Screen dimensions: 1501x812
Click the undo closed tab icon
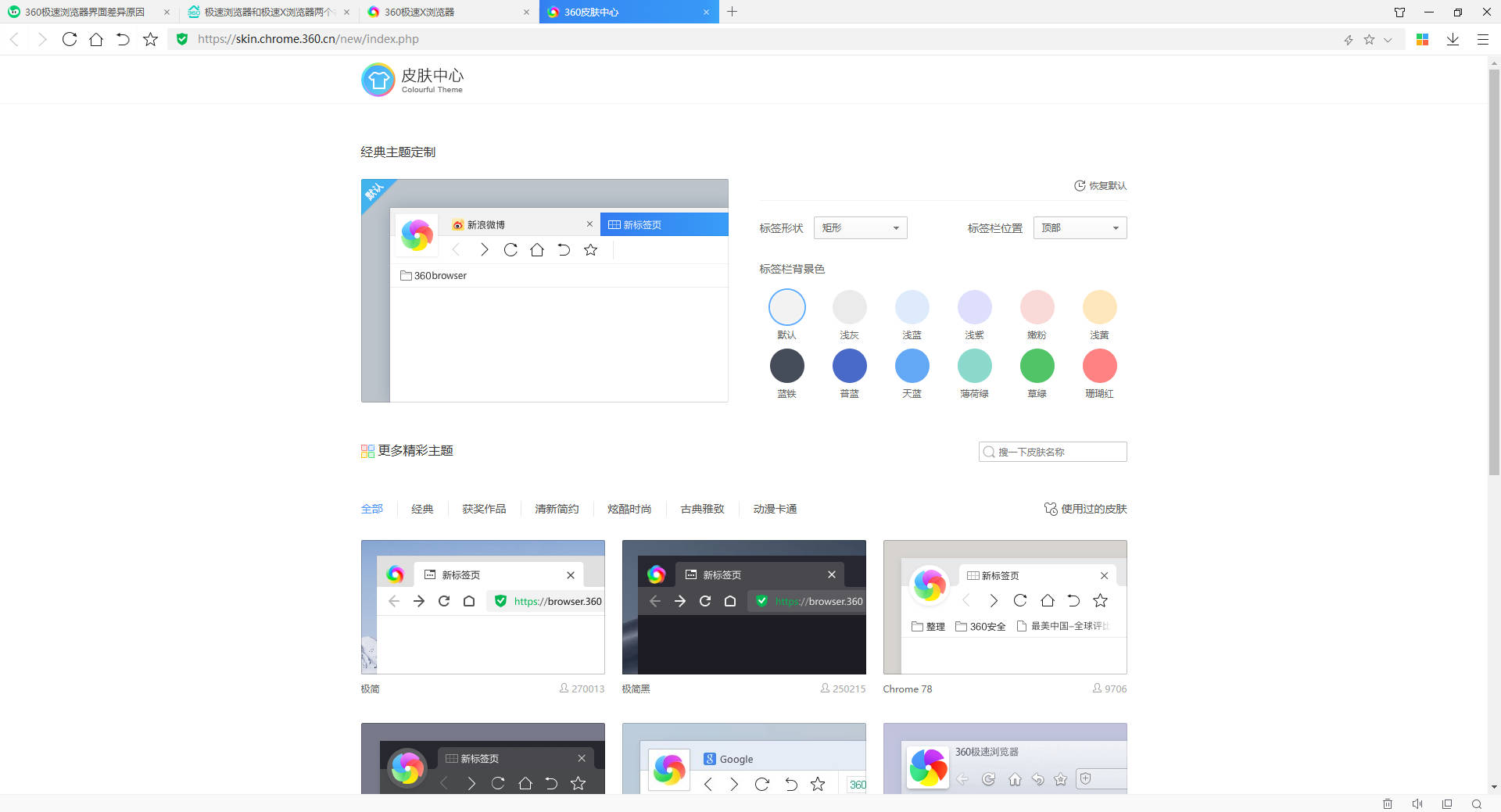pyautogui.click(x=123, y=39)
